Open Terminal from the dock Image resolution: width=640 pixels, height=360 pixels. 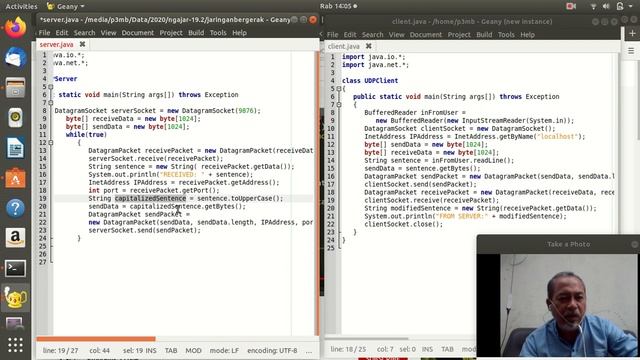click(15, 268)
